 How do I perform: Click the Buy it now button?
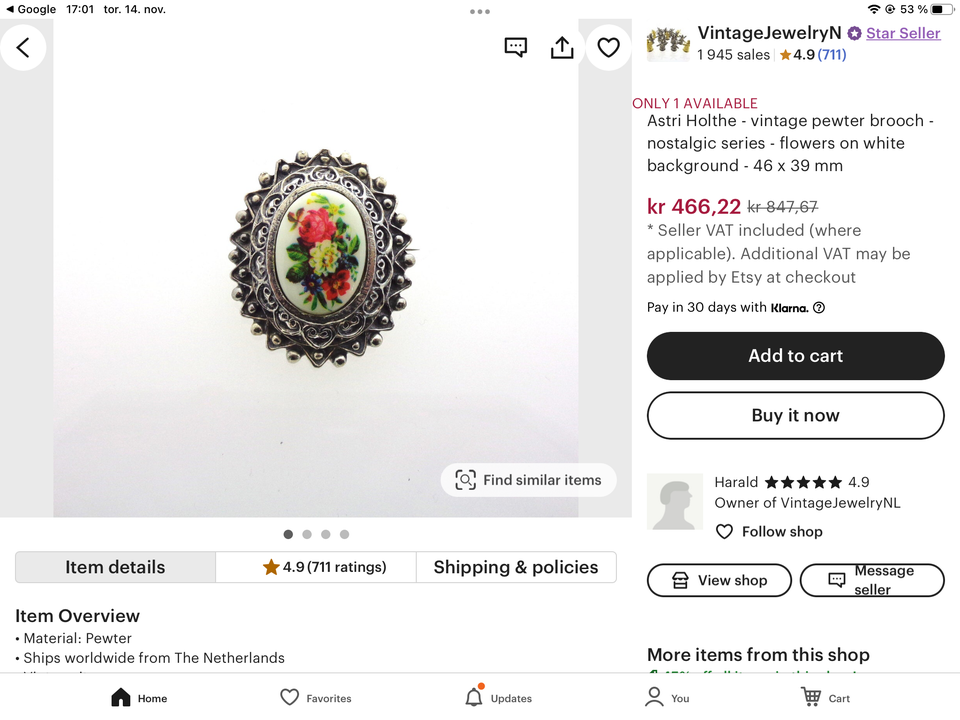click(795, 415)
